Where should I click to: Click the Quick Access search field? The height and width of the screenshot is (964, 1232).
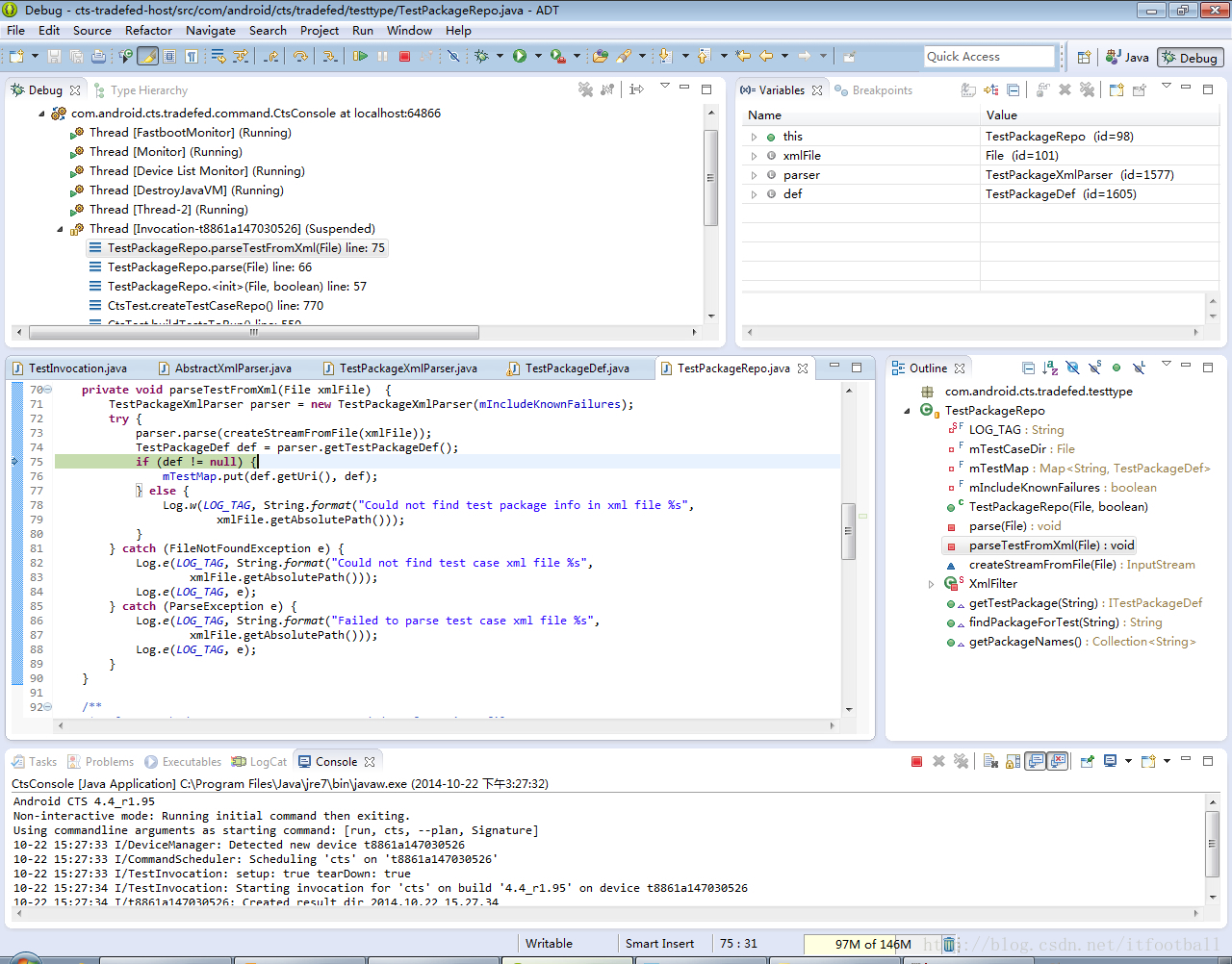coord(988,57)
